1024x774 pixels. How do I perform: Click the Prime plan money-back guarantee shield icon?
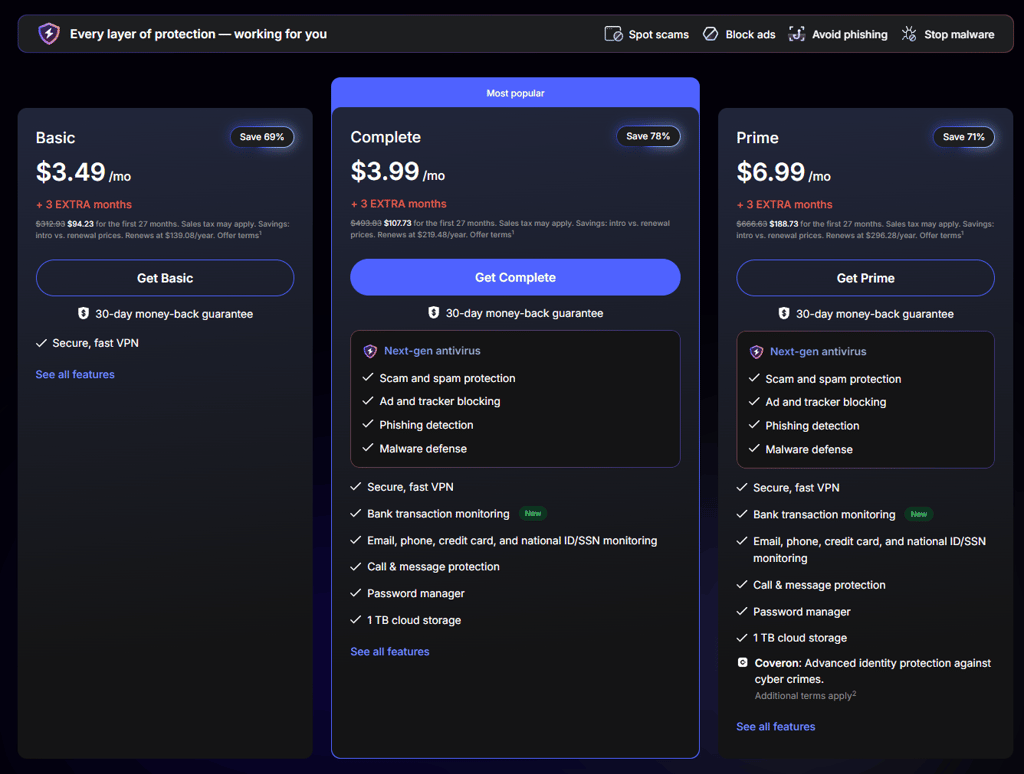tap(784, 314)
